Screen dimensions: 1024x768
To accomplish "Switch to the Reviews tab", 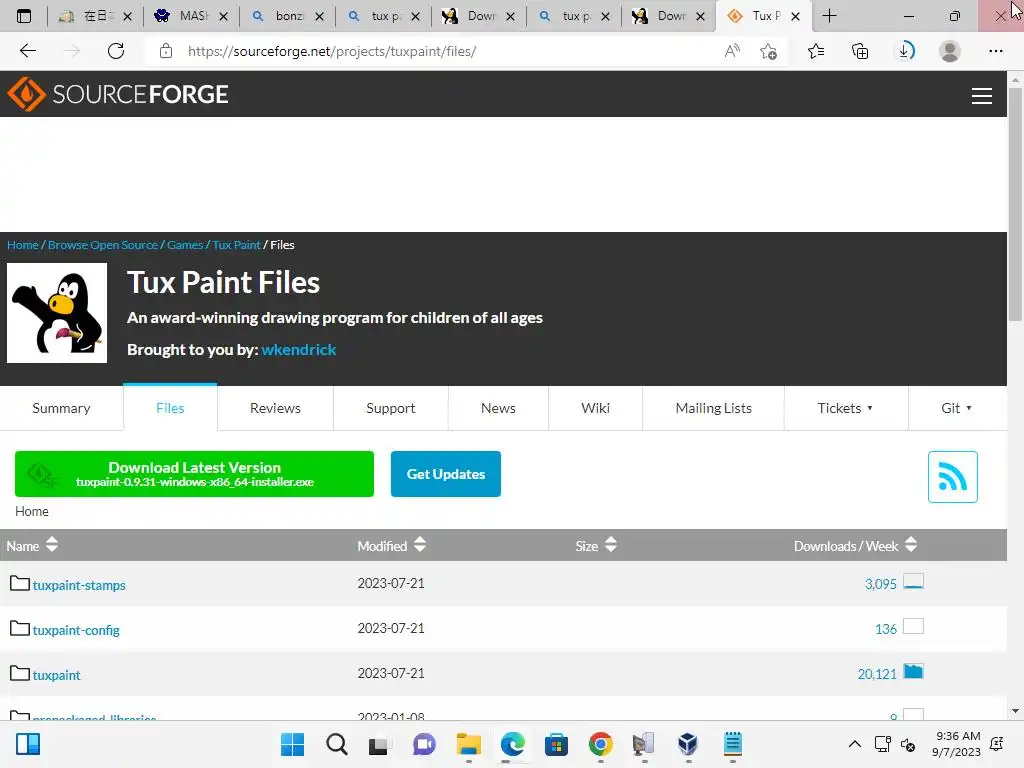I will (275, 408).
